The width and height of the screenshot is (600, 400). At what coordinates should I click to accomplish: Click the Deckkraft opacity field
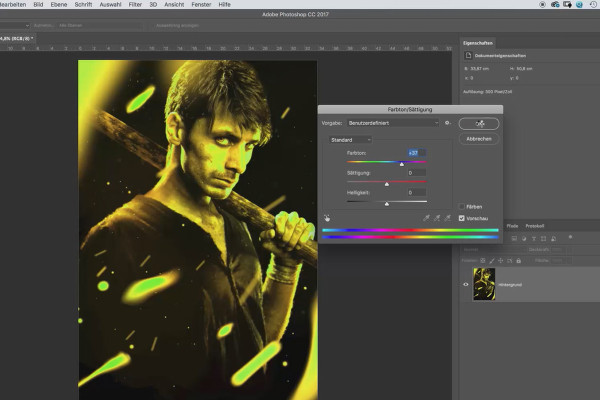(557, 250)
